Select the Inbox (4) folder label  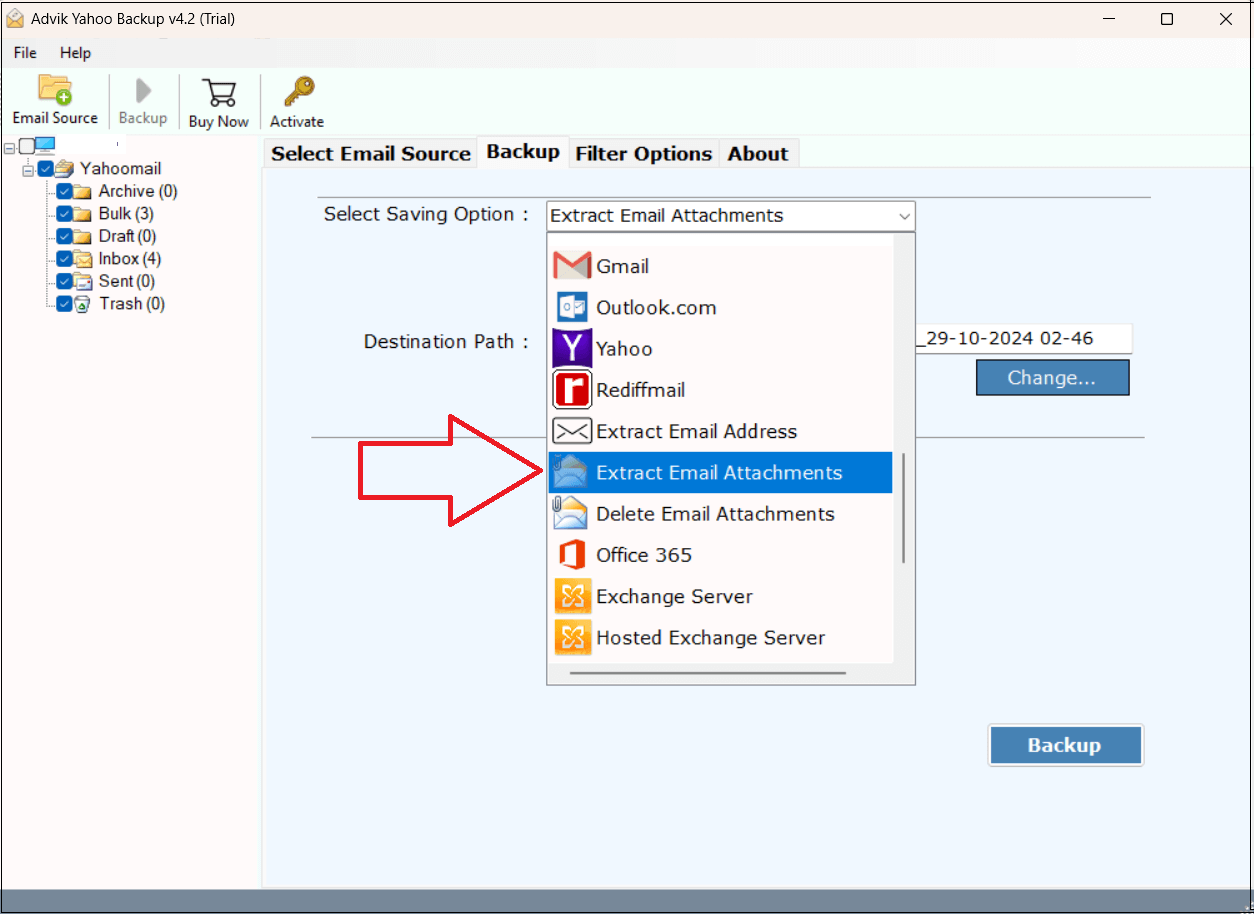[x=130, y=259]
